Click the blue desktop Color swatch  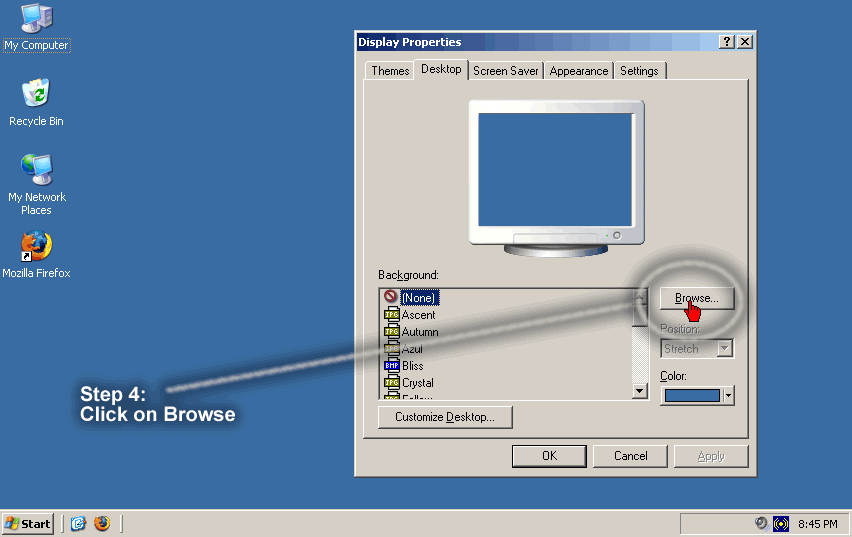[x=691, y=396]
